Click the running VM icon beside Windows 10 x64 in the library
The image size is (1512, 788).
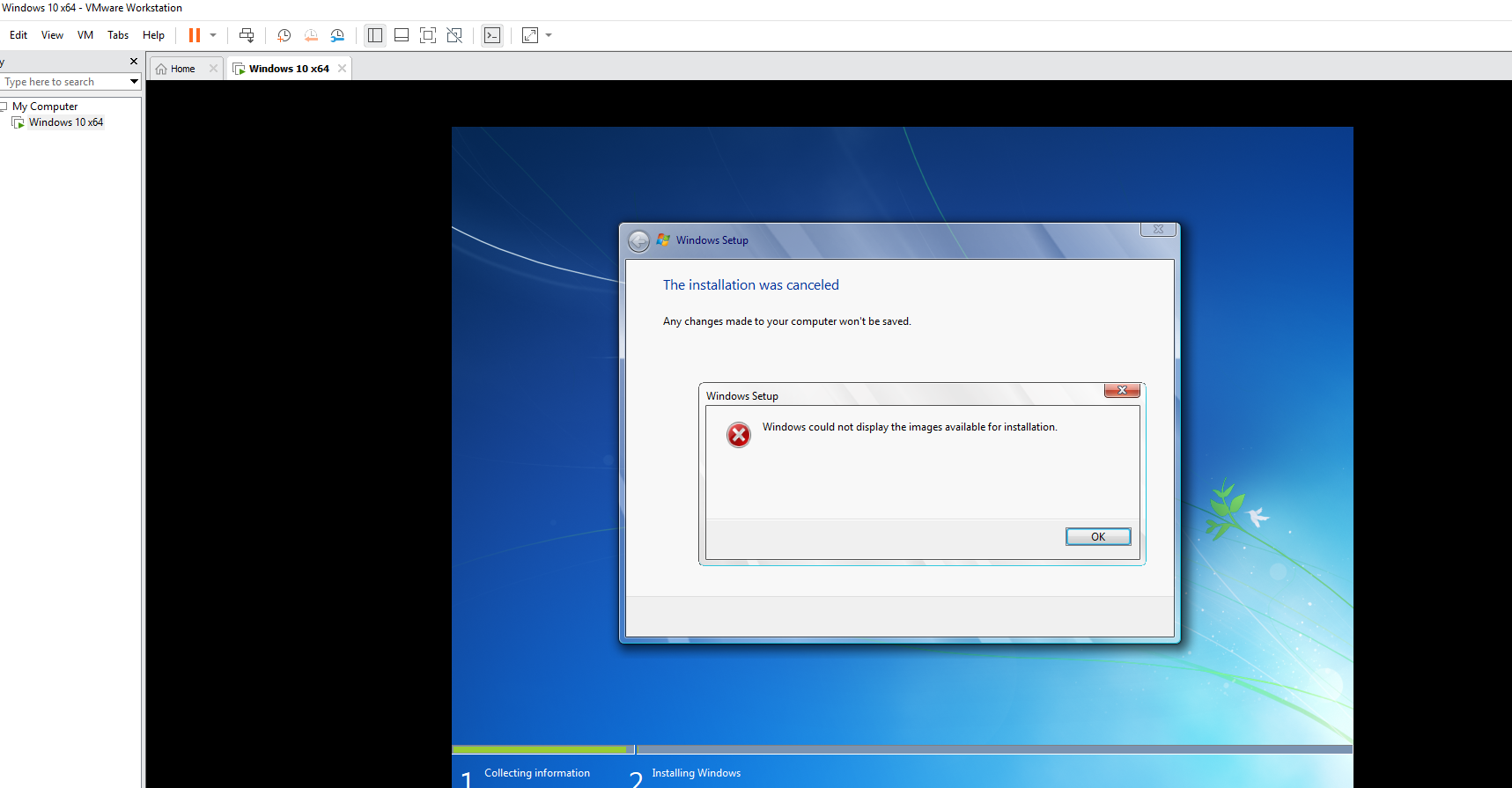click(18, 122)
